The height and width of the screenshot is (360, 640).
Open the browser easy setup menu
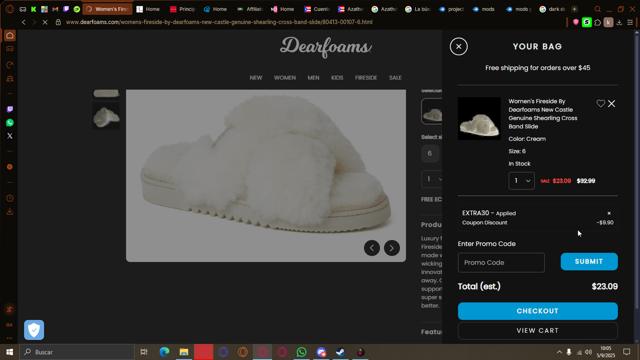pos(630,22)
